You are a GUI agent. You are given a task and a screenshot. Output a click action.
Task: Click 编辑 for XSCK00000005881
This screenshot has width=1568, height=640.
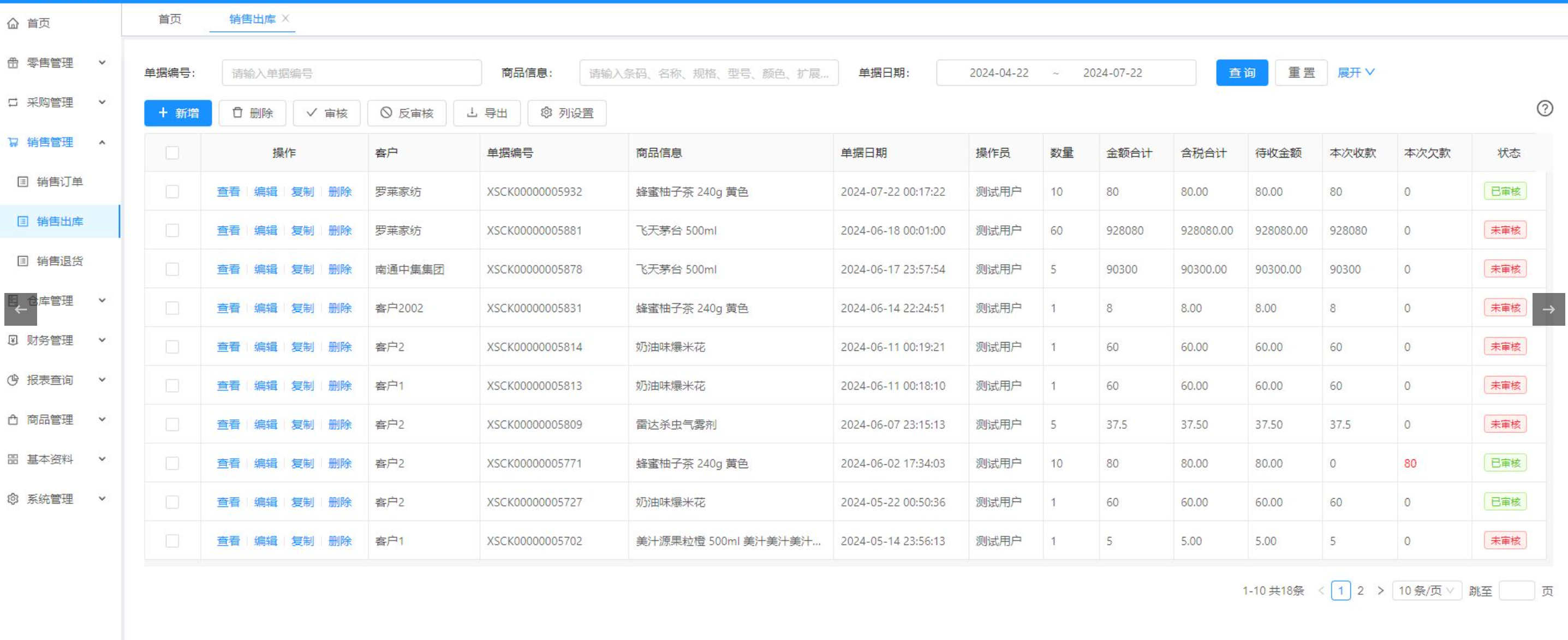[x=265, y=231]
